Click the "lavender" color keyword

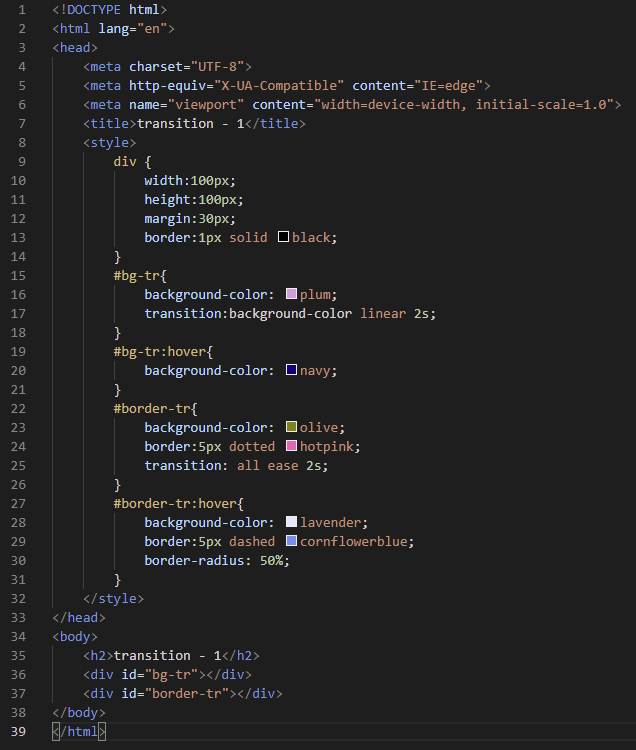tap(330, 523)
